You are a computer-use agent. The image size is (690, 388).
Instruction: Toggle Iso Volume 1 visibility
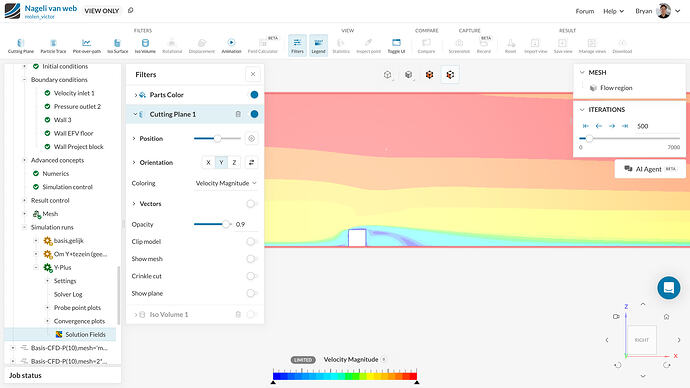coord(251,315)
